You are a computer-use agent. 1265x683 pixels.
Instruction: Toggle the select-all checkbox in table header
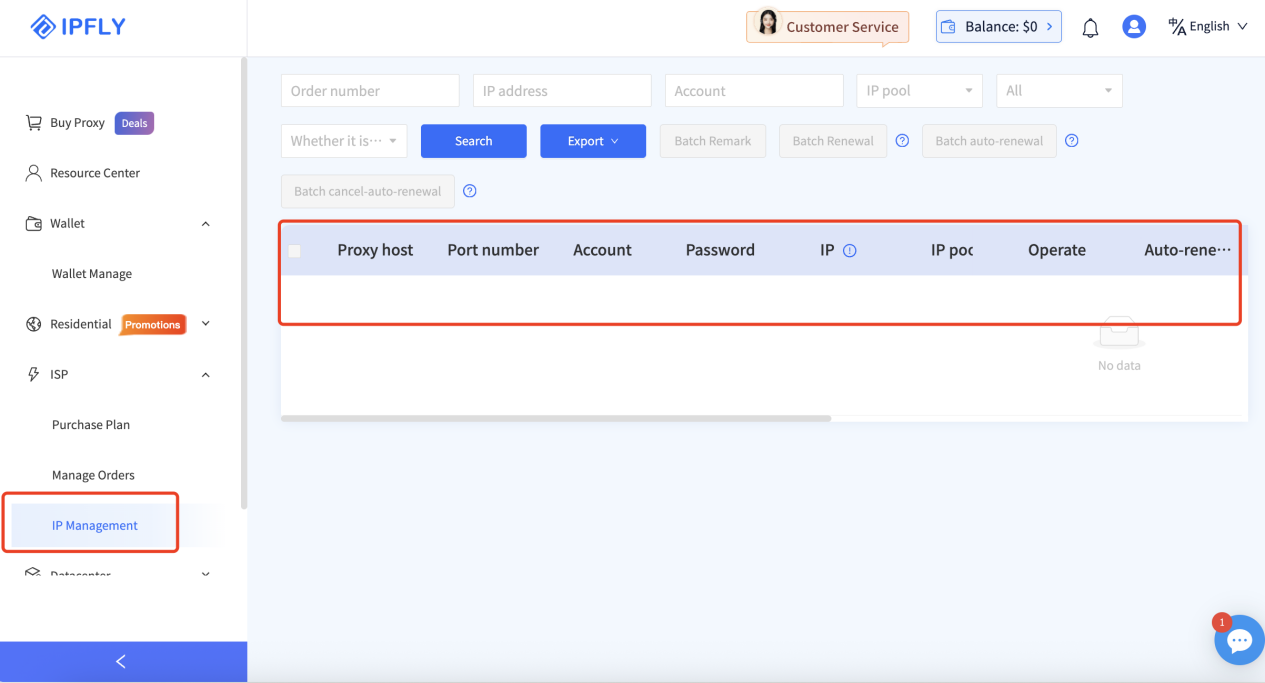[294, 251]
